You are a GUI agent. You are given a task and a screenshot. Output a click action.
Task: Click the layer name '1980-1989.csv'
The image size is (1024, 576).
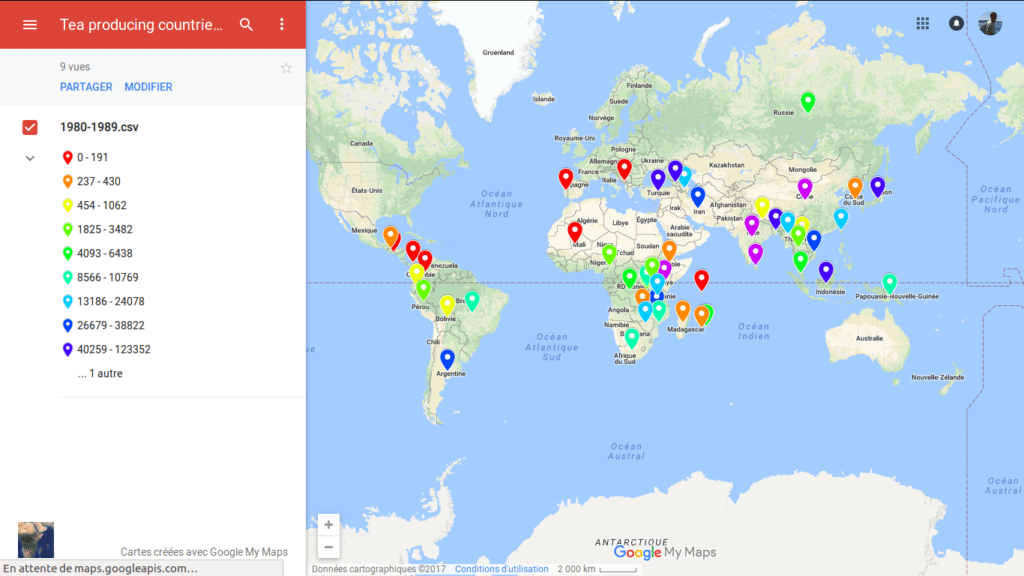pyautogui.click(x=99, y=127)
